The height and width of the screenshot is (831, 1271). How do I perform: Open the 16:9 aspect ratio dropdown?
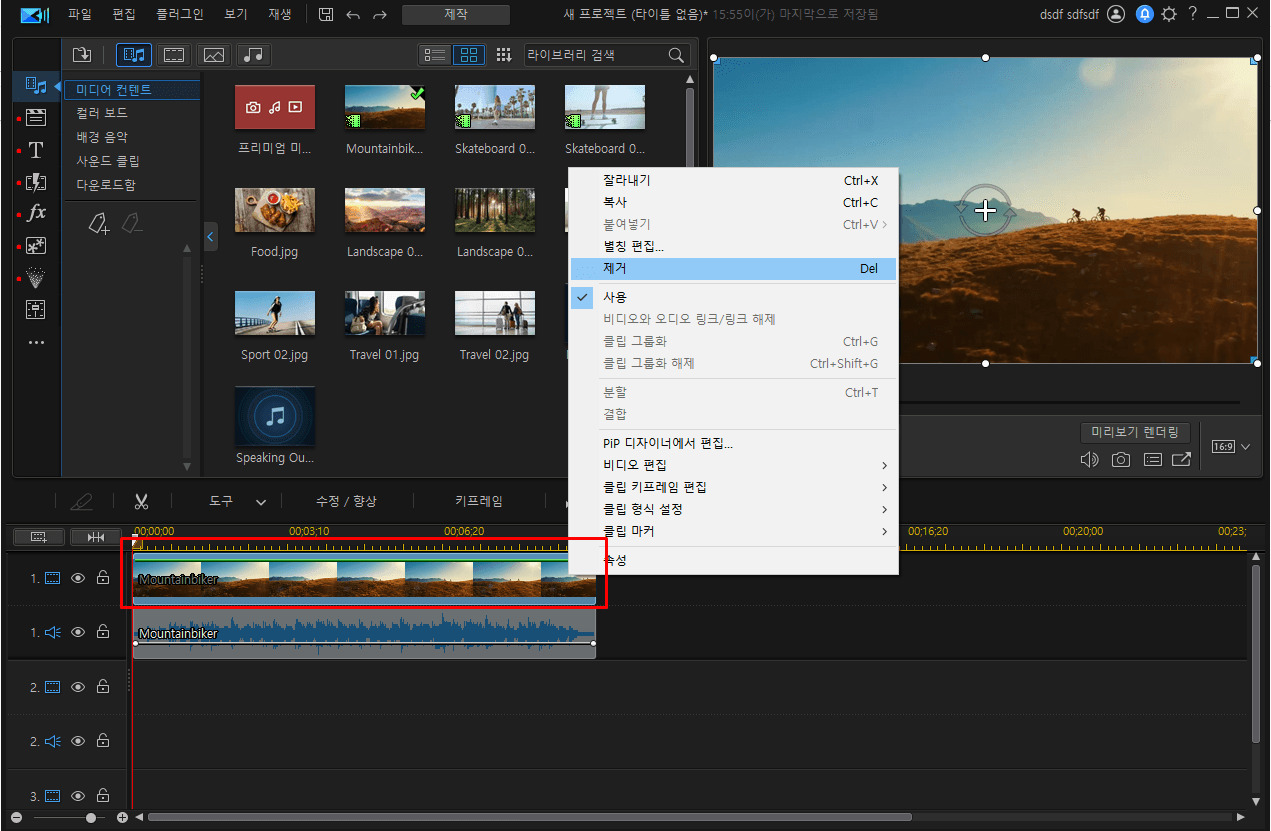1231,447
